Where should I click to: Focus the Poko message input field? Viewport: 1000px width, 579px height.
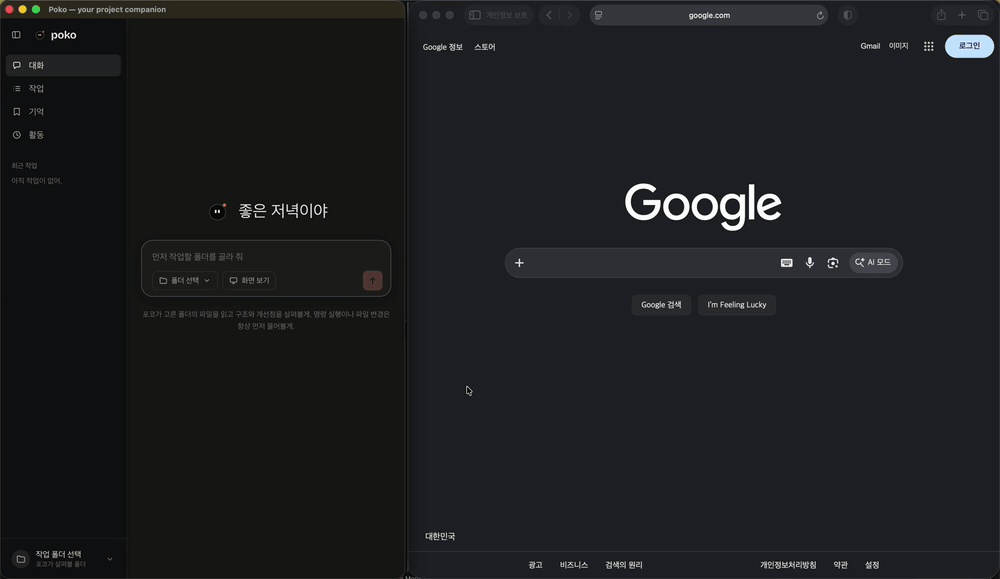pos(266,256)
